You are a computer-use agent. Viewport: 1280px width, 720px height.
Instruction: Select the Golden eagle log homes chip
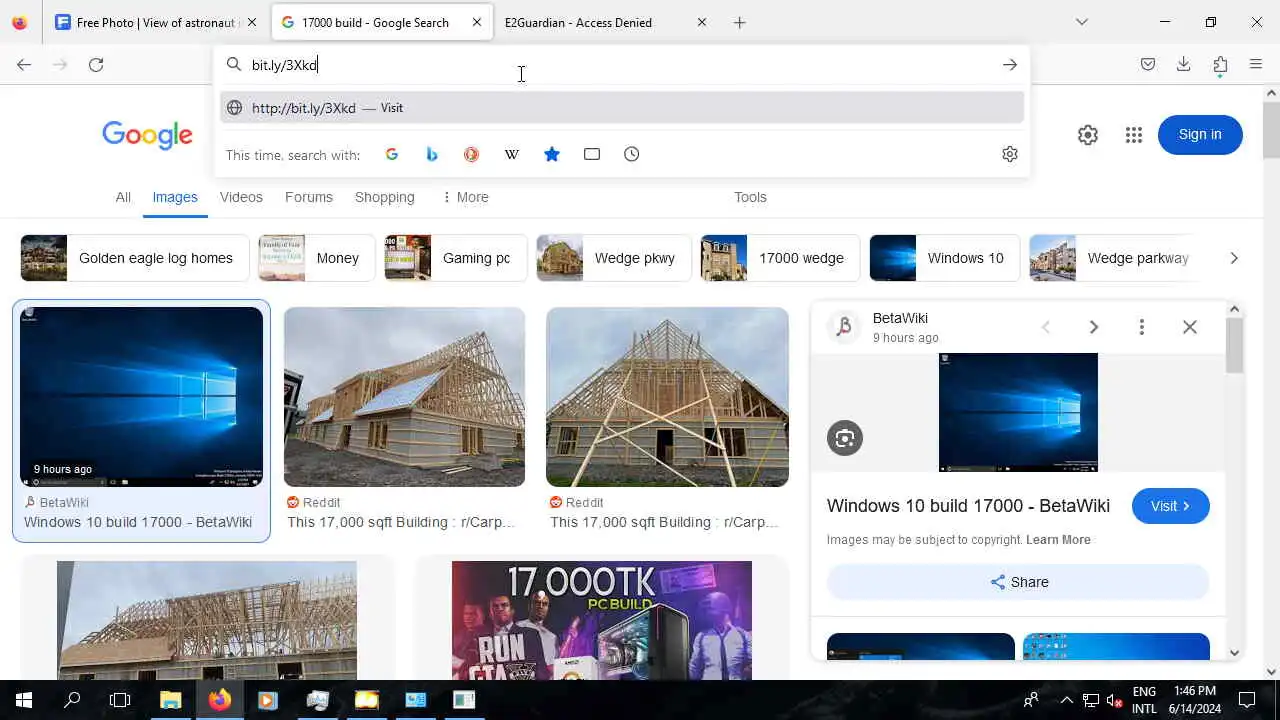pyautogui.click(x=134, y=258)
